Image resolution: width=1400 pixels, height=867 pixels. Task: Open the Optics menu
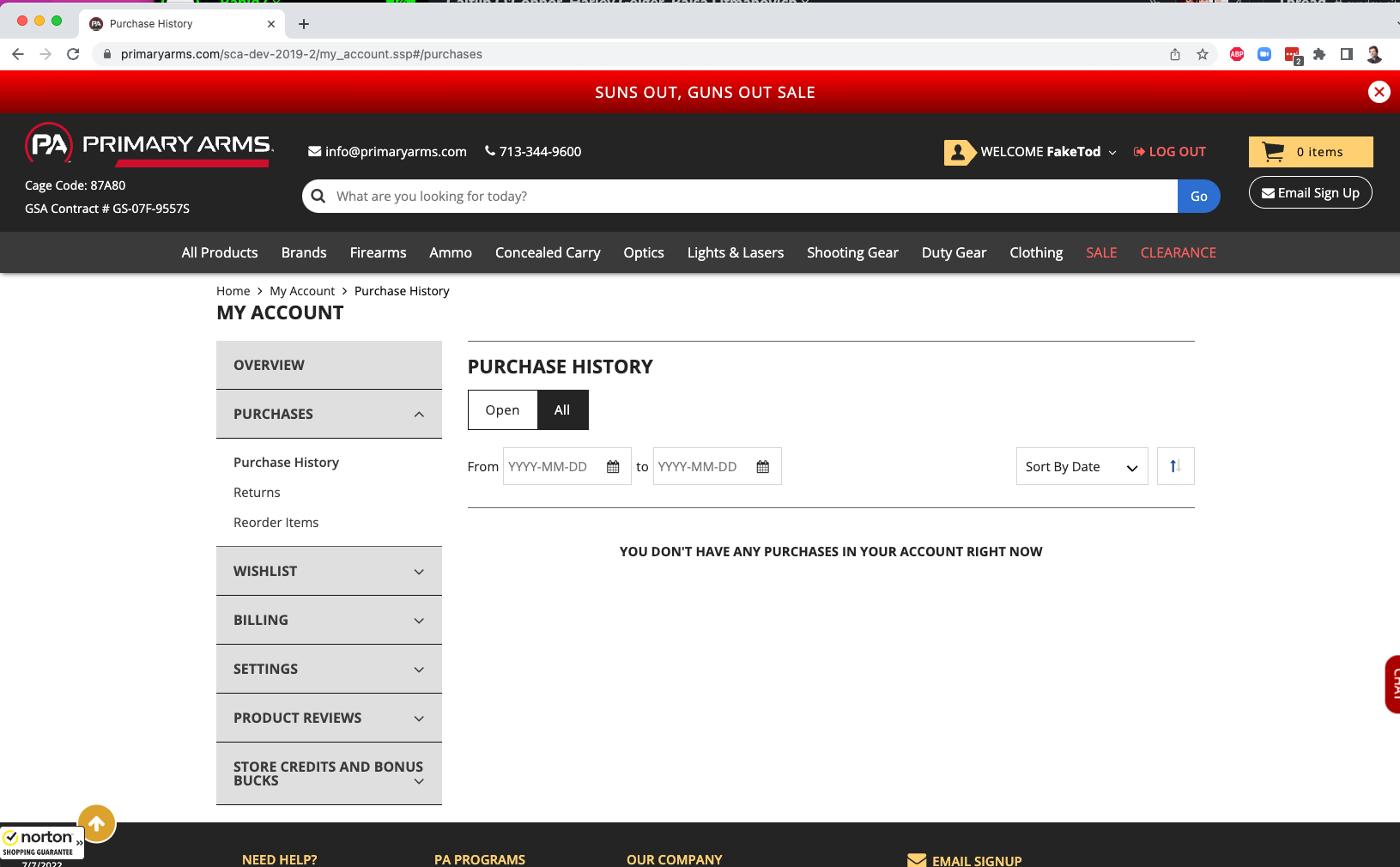(643, 252)
